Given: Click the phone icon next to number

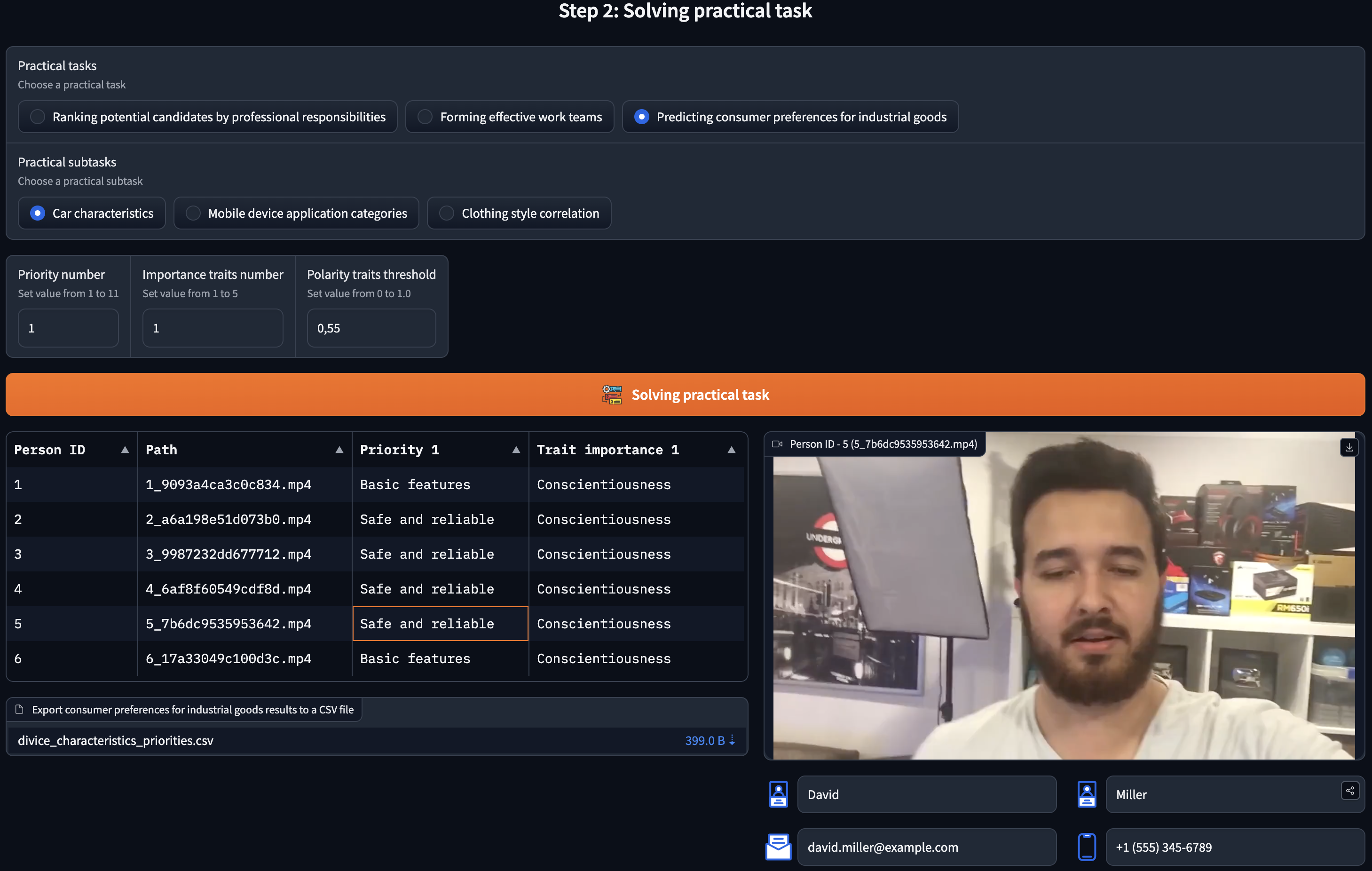Looking at the screenshot, I should tap(1087, 847).
